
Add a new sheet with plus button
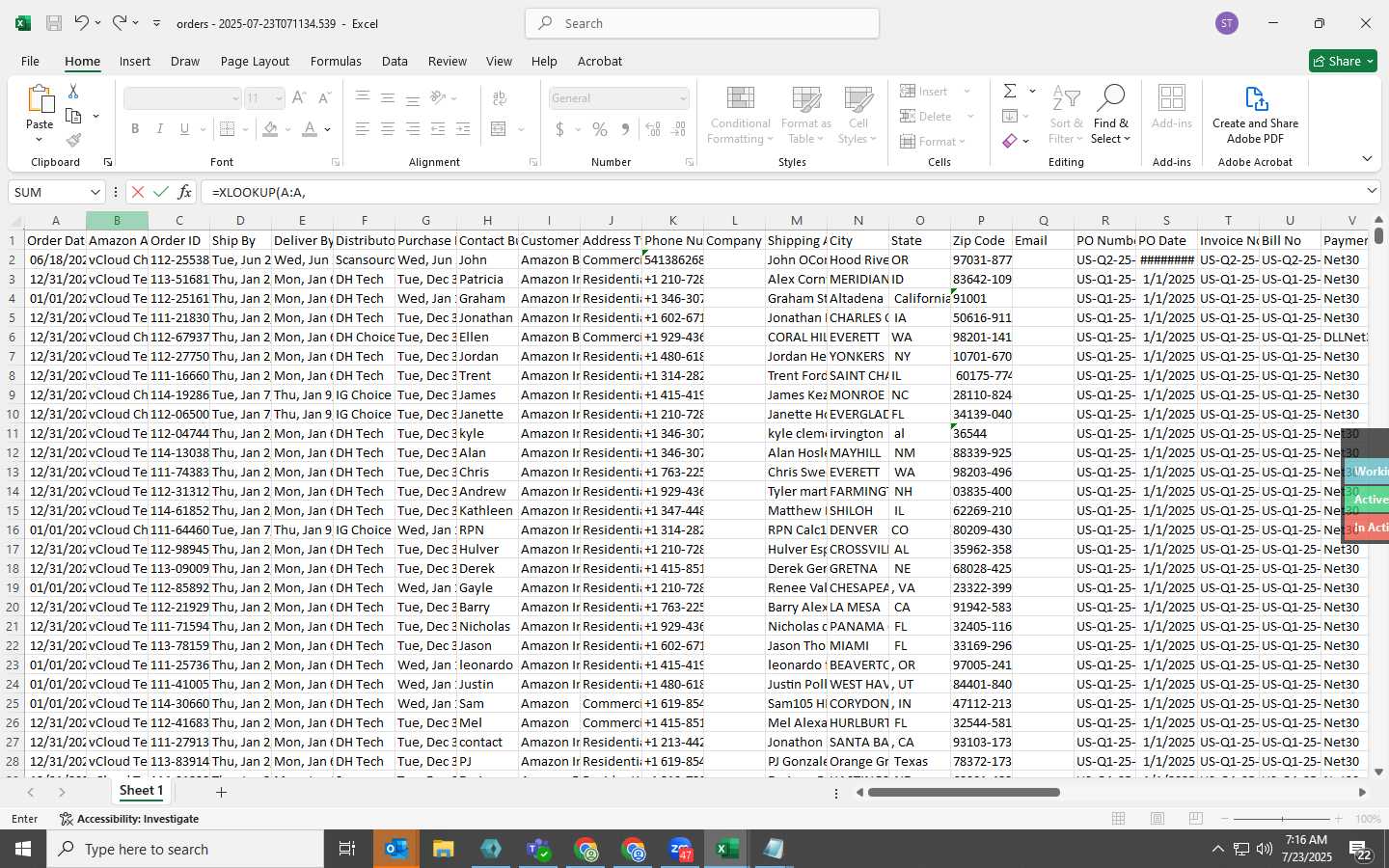coord(221,792)
